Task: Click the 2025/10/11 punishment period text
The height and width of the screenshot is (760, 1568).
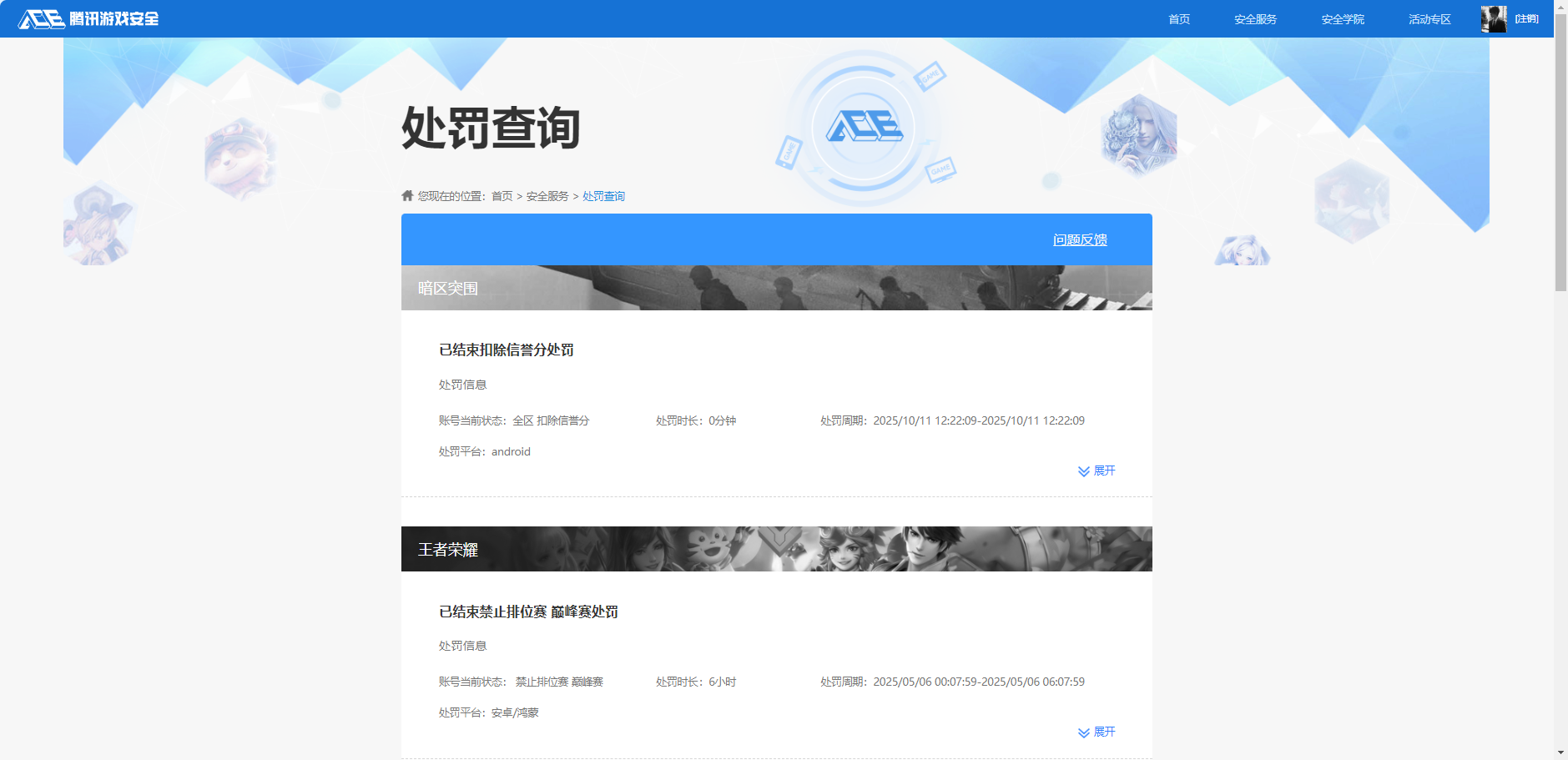Action: pyautogui.click(x=952, y=420)
